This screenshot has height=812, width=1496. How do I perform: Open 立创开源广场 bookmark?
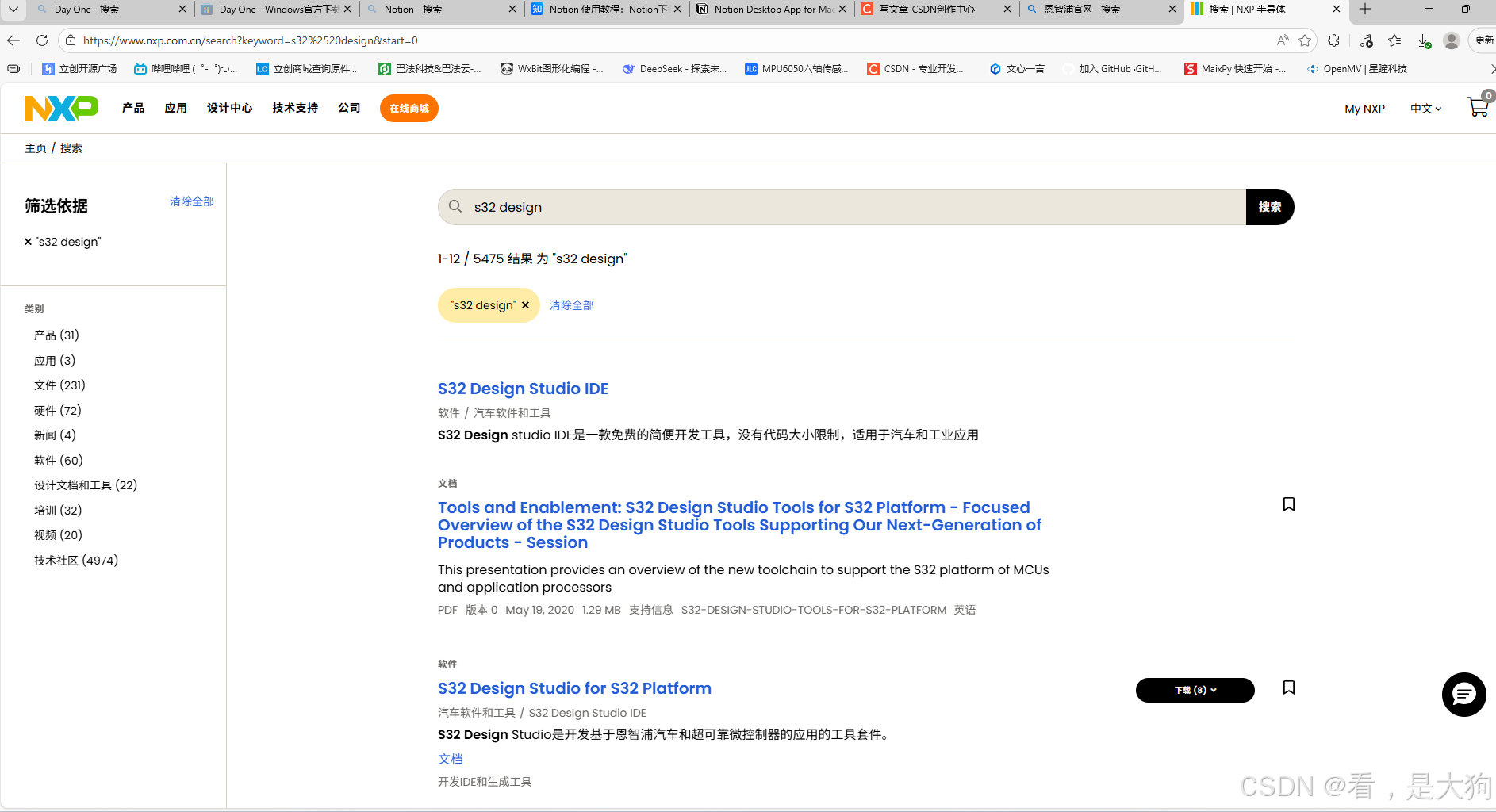[79, 69]
